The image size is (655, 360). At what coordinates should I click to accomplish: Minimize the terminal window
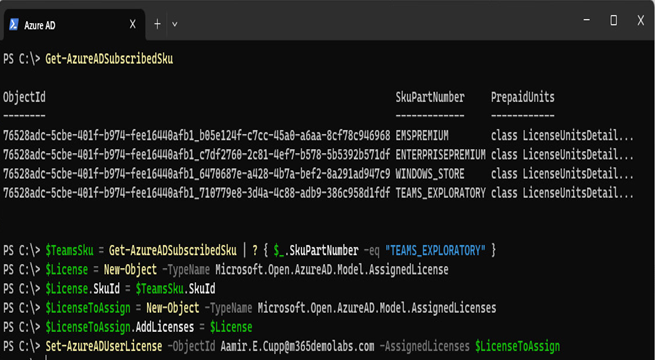(x=586, y=20)
